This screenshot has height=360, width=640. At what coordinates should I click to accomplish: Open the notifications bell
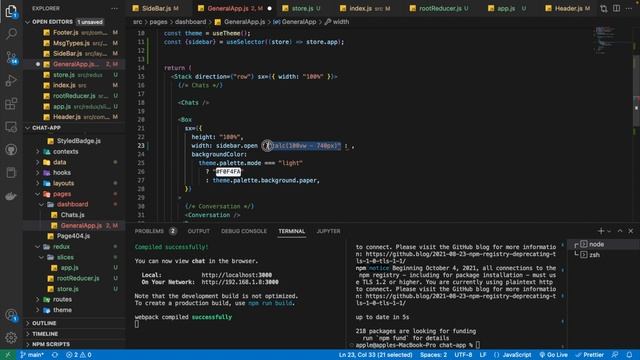629,355
